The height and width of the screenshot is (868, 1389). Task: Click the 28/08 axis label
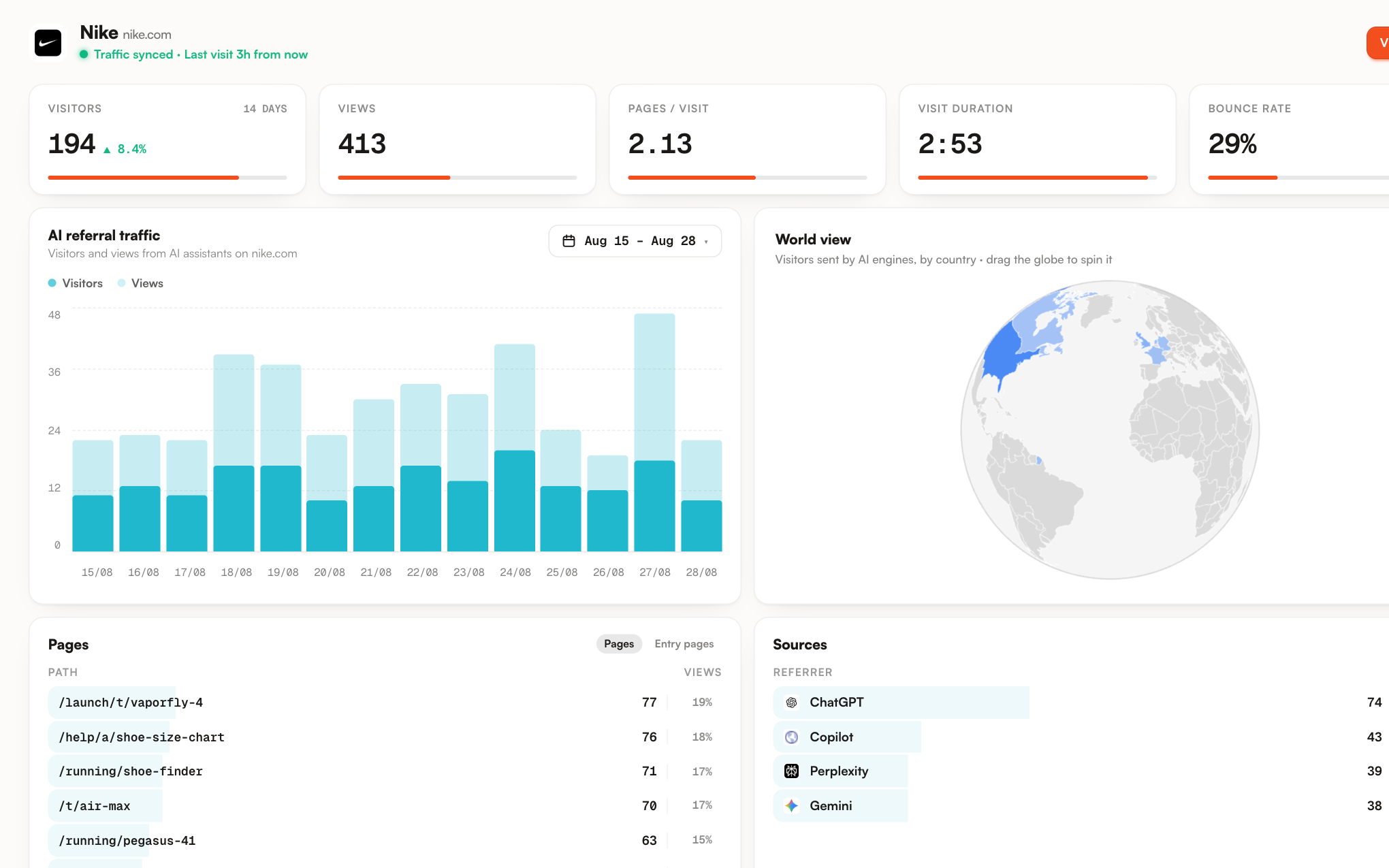pos(701,573)
